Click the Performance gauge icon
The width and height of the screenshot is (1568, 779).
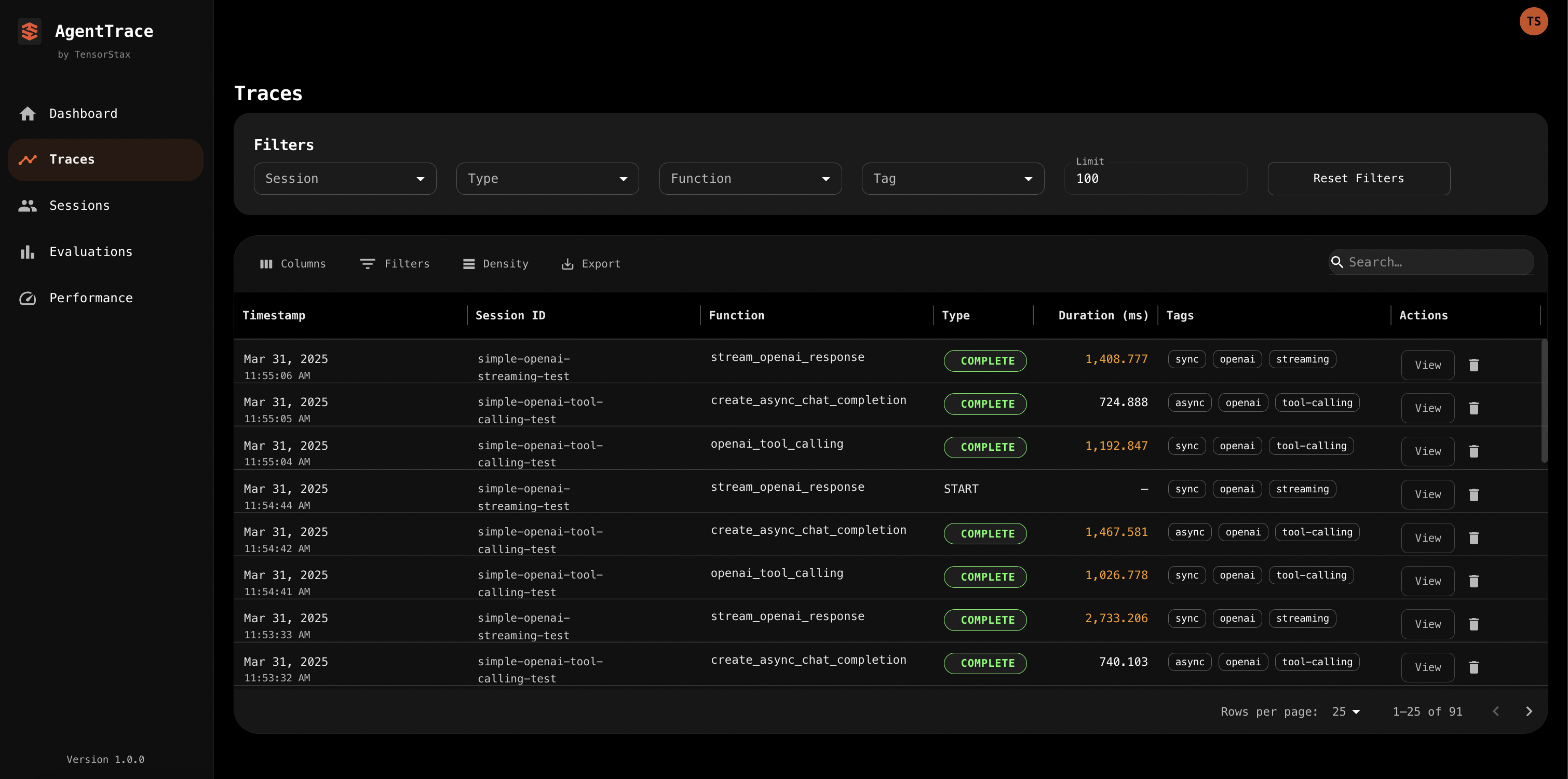pos(28,299)
